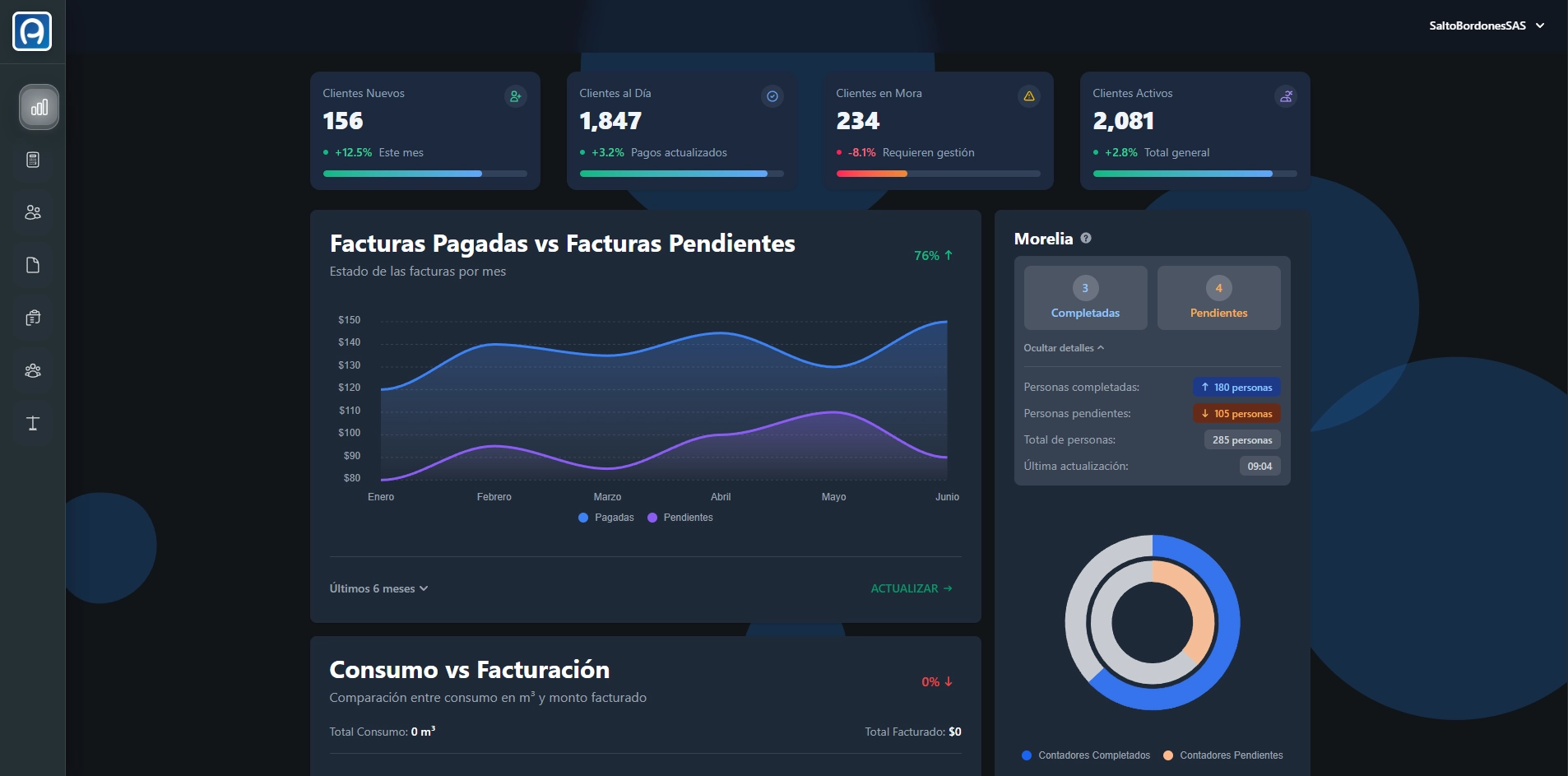Image resolution: width=1568 pixels, height=776 pixels.
Task: Select the Completadas tab in Morelia
Action: [x=1085, y=298]
